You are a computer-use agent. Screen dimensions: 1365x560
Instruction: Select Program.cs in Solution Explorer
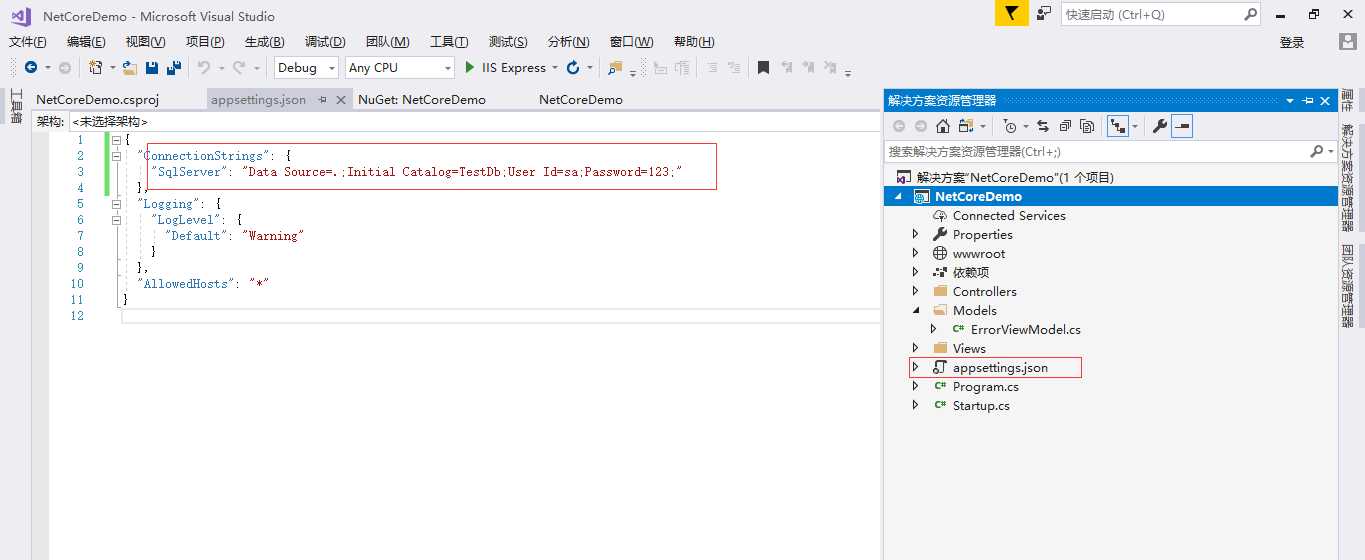pyautogui.click(x=986, y=386)
